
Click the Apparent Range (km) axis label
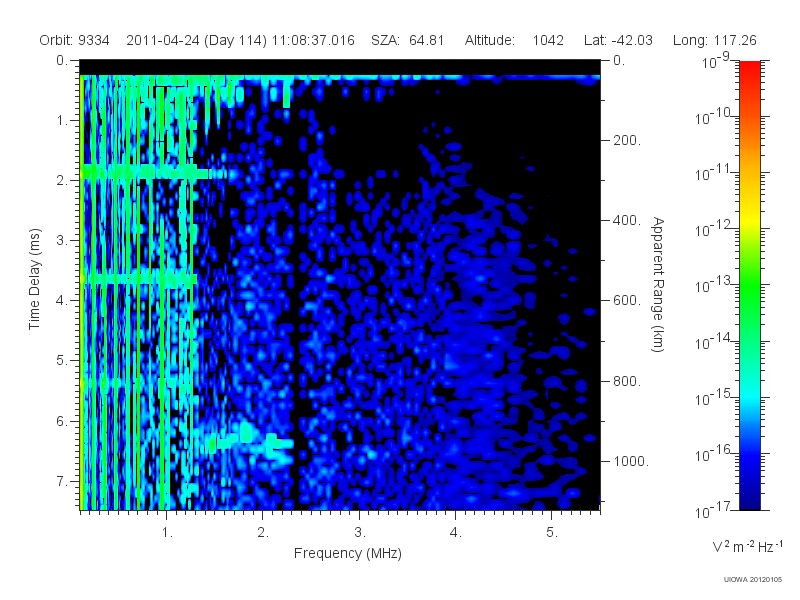point(658,285)
